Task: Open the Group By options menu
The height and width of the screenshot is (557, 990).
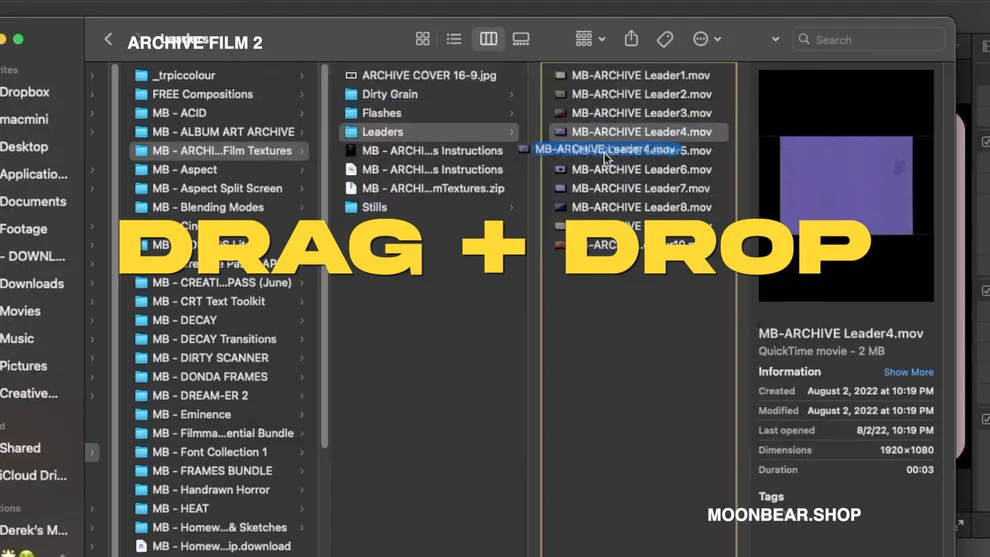Action: (x=589, y=39)
